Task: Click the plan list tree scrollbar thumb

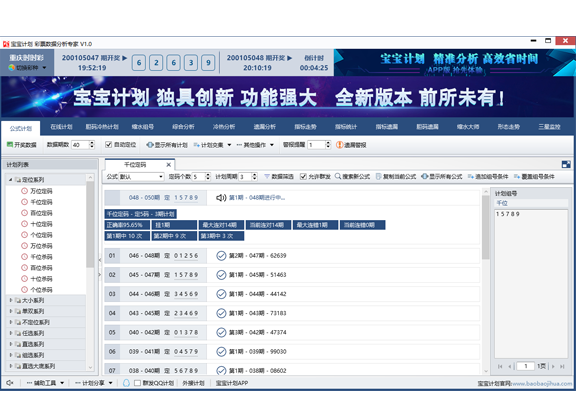Action: click(x=90, y=224)
